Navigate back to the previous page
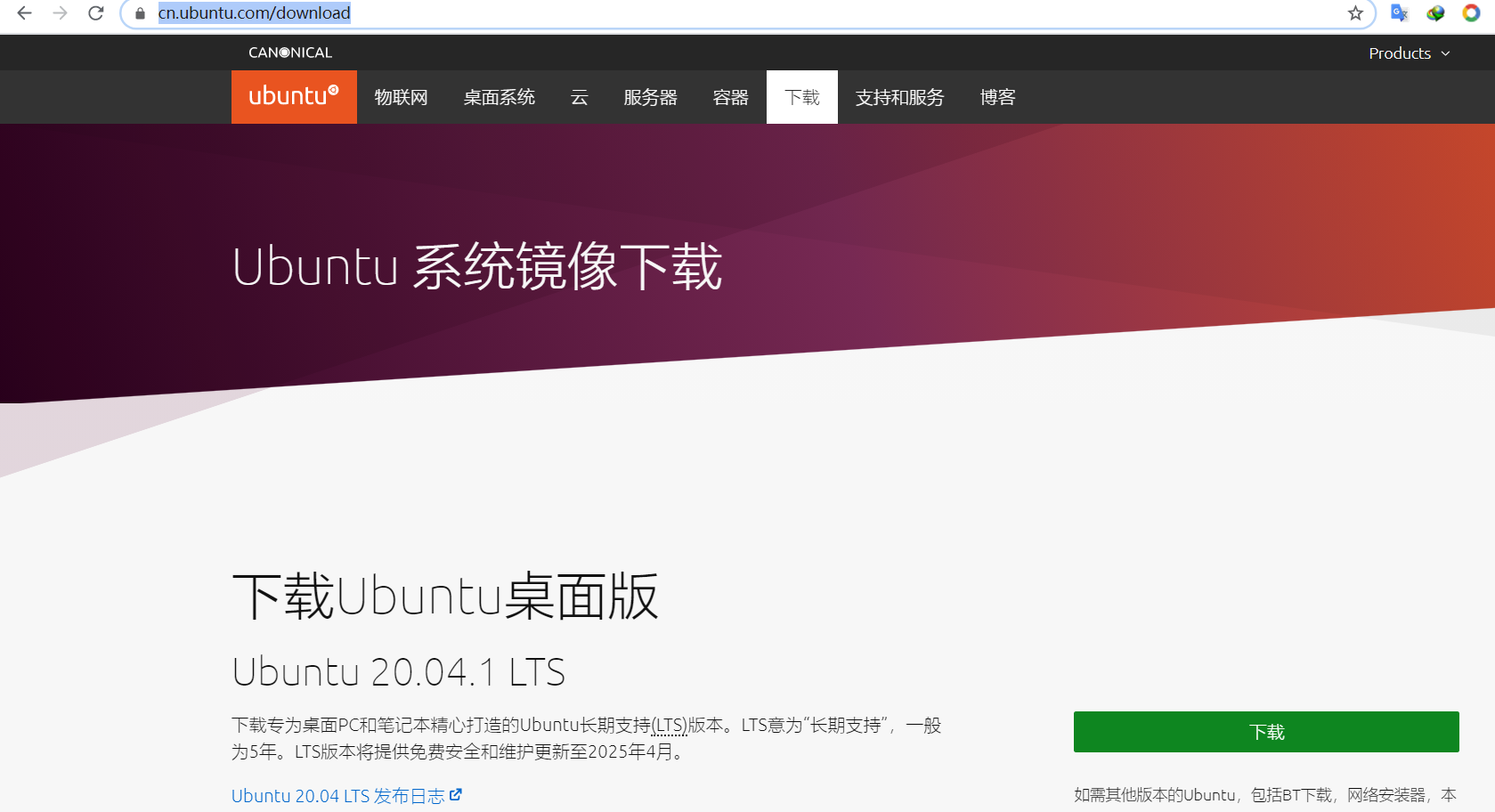Screen dimensions: 1495x812 pyautogui.click(x=25, y=13)
